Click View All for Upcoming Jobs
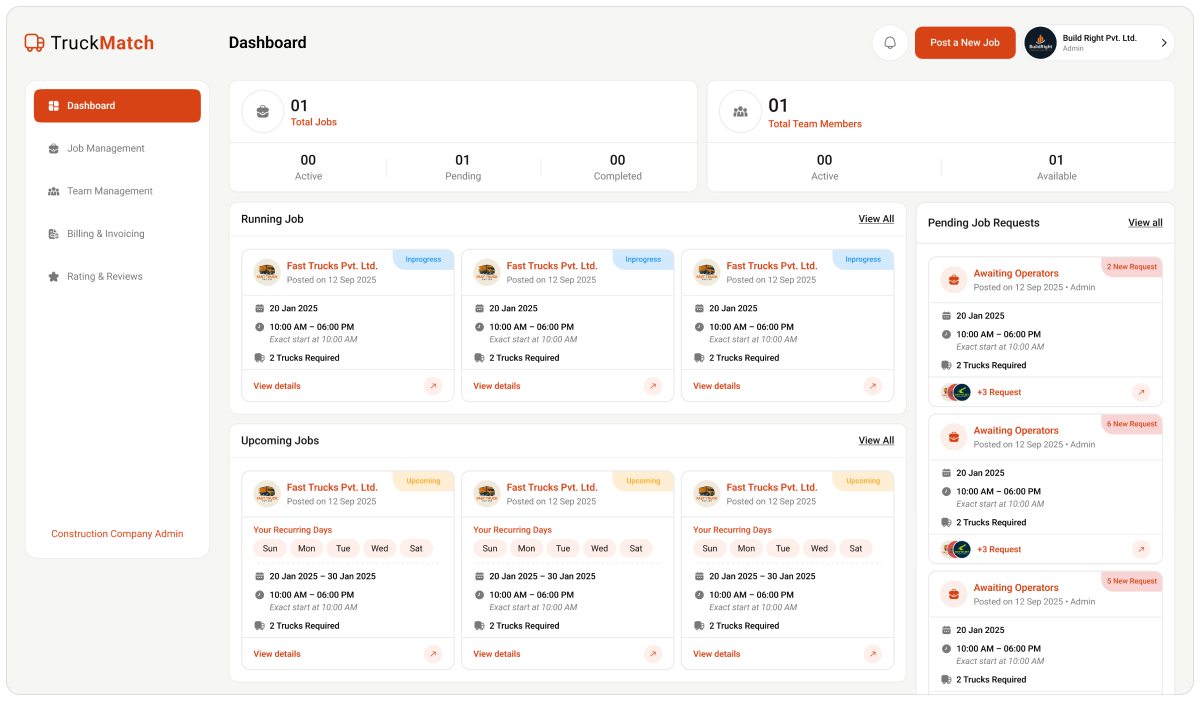The image size is (1200, 702). [x=876, y=440]
